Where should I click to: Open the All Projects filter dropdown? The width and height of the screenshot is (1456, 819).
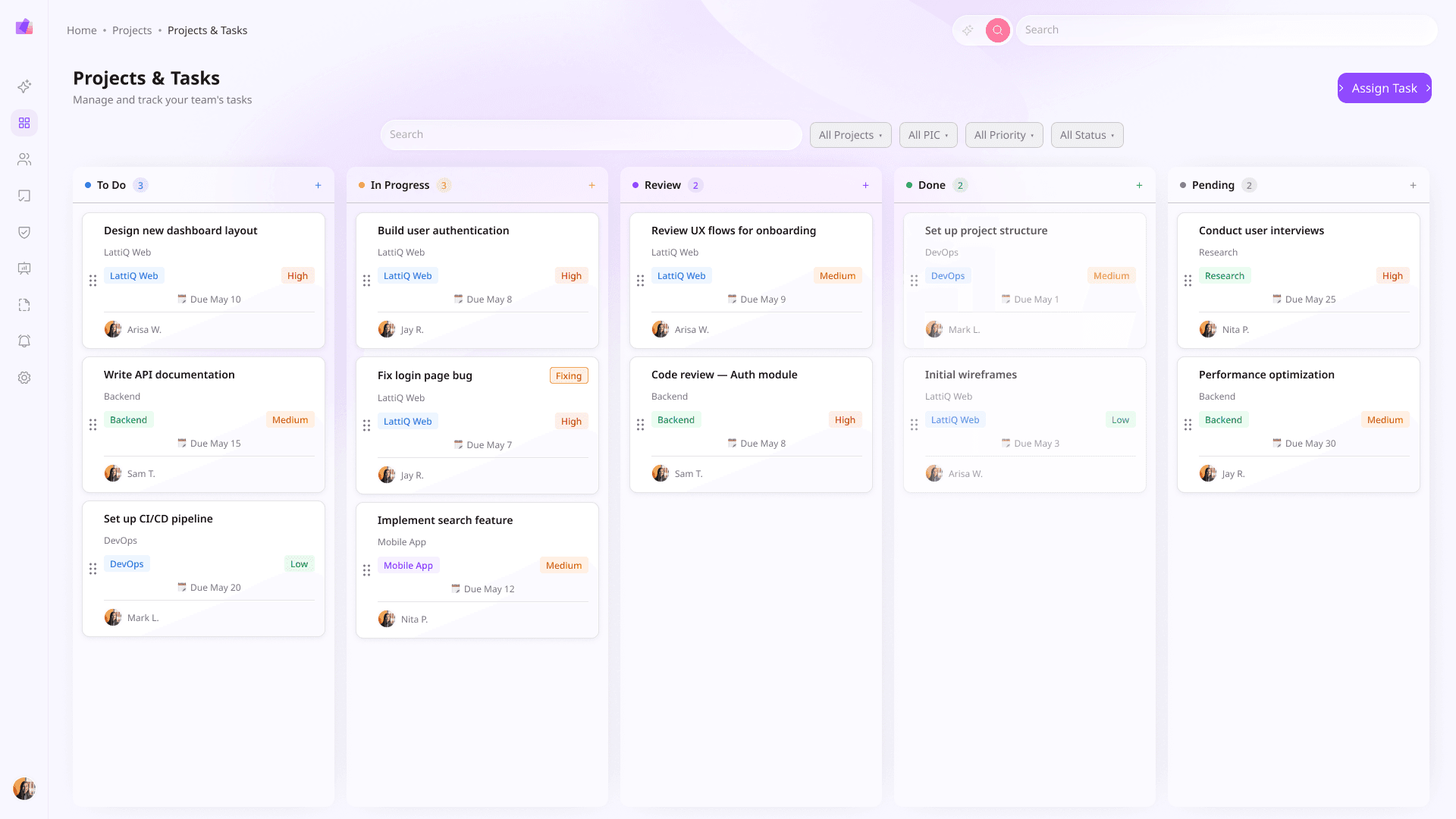click(x=850, y=135)
